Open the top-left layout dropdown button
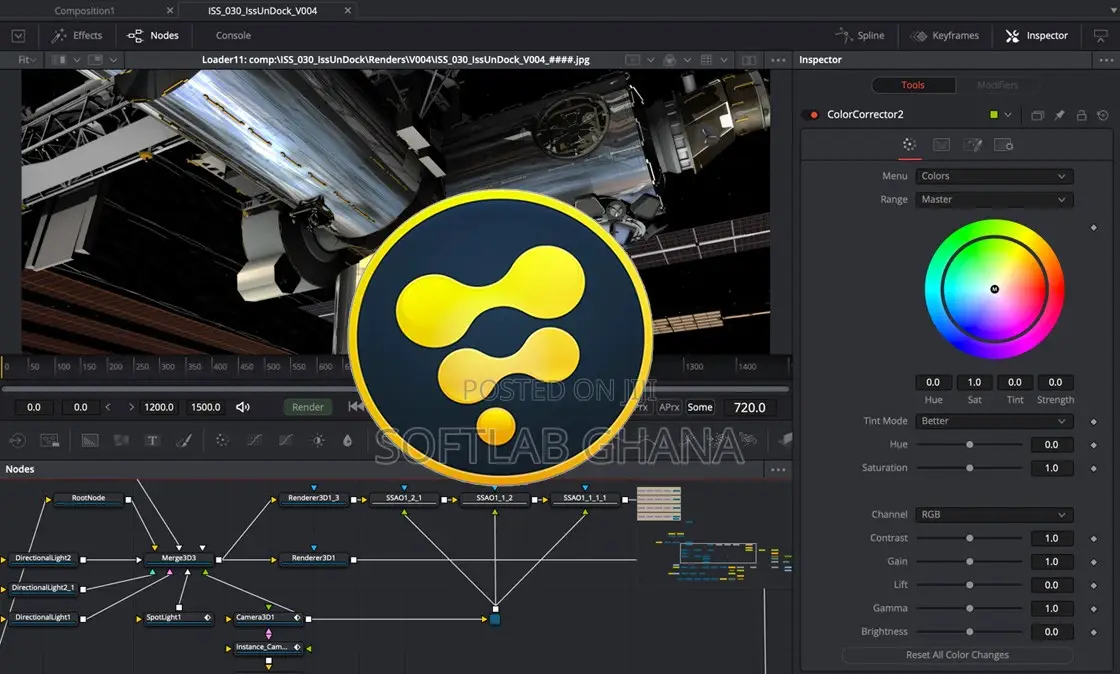 (19, 36)
